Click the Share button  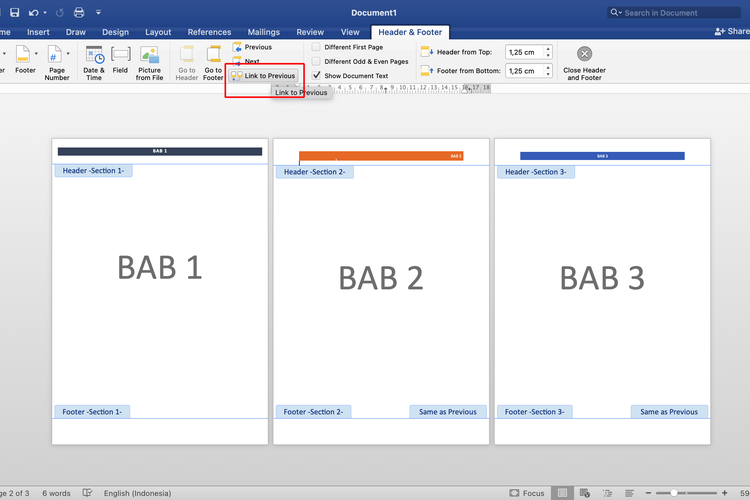pos(732,31)
